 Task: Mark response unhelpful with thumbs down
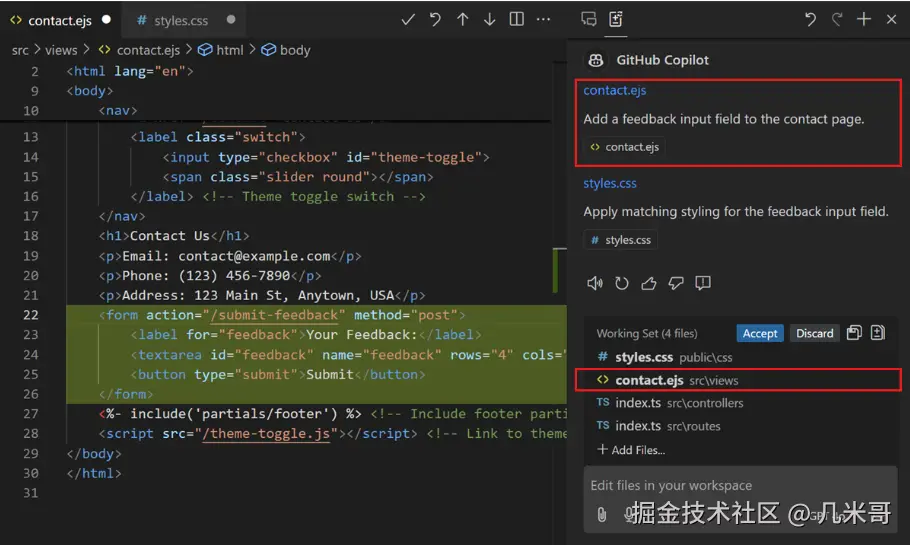(676, 283)
